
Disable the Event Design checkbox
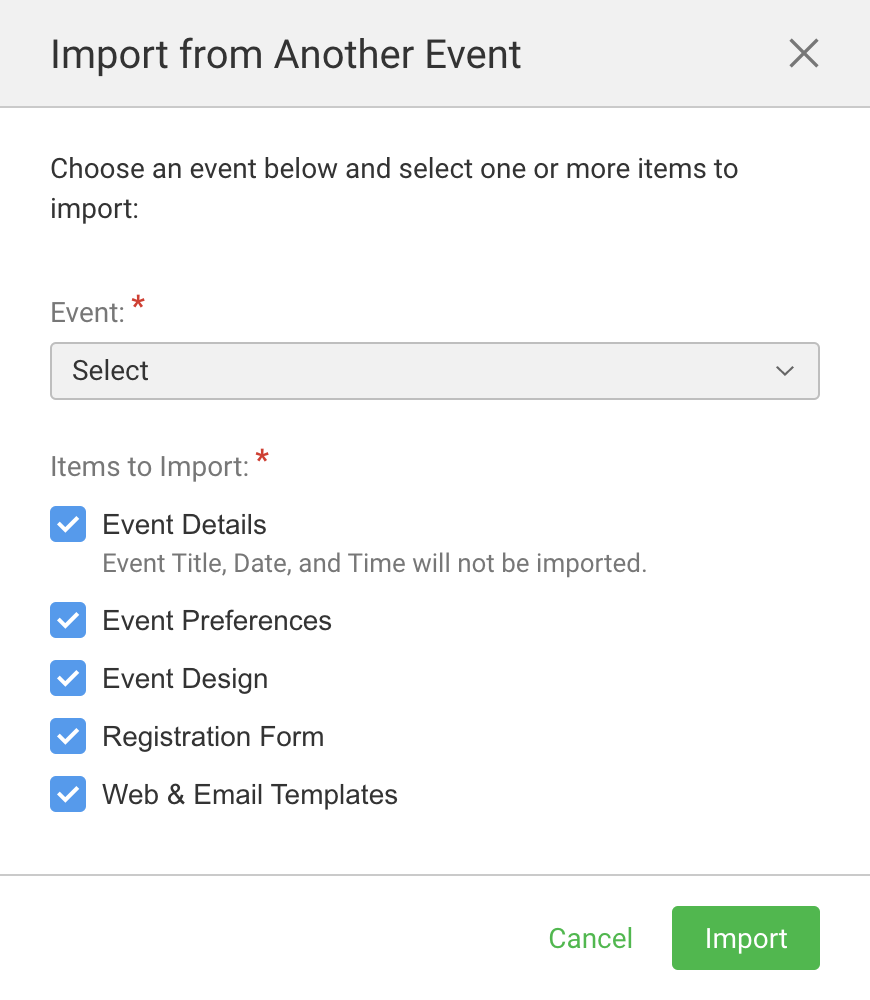coord(68,679)
